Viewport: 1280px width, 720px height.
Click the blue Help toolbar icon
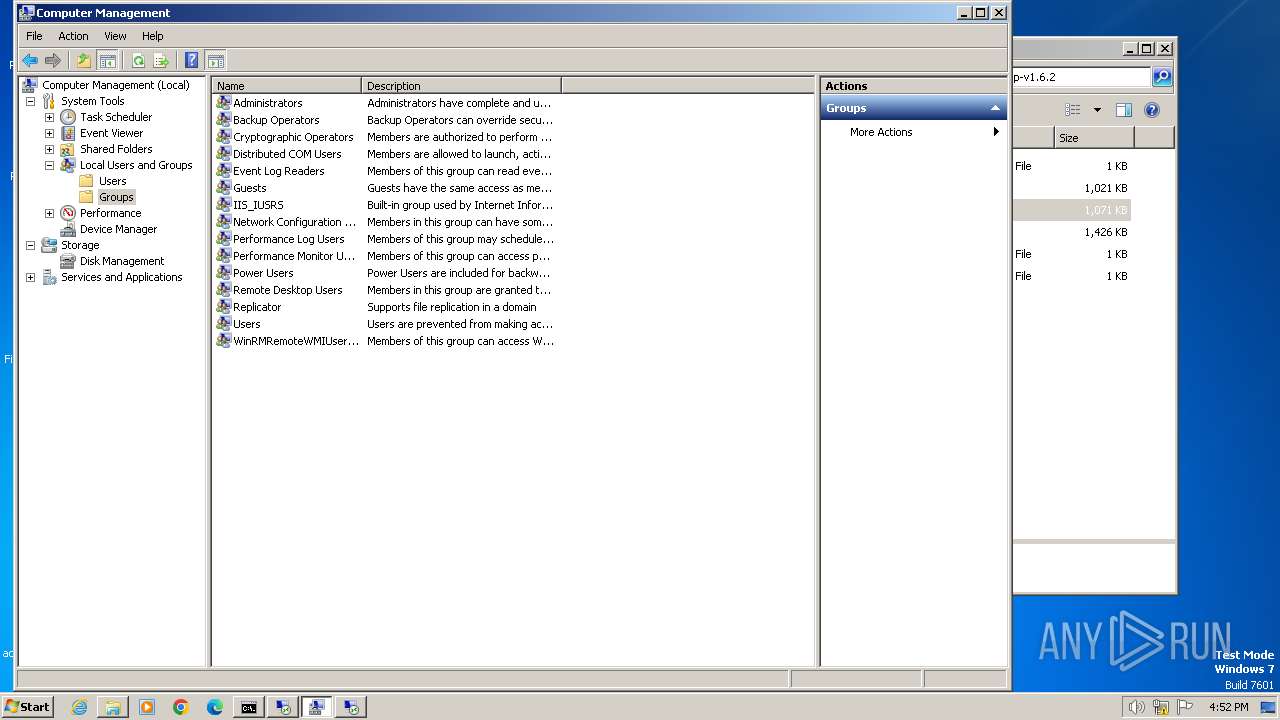pyautogui.click(x=192, y=60)
